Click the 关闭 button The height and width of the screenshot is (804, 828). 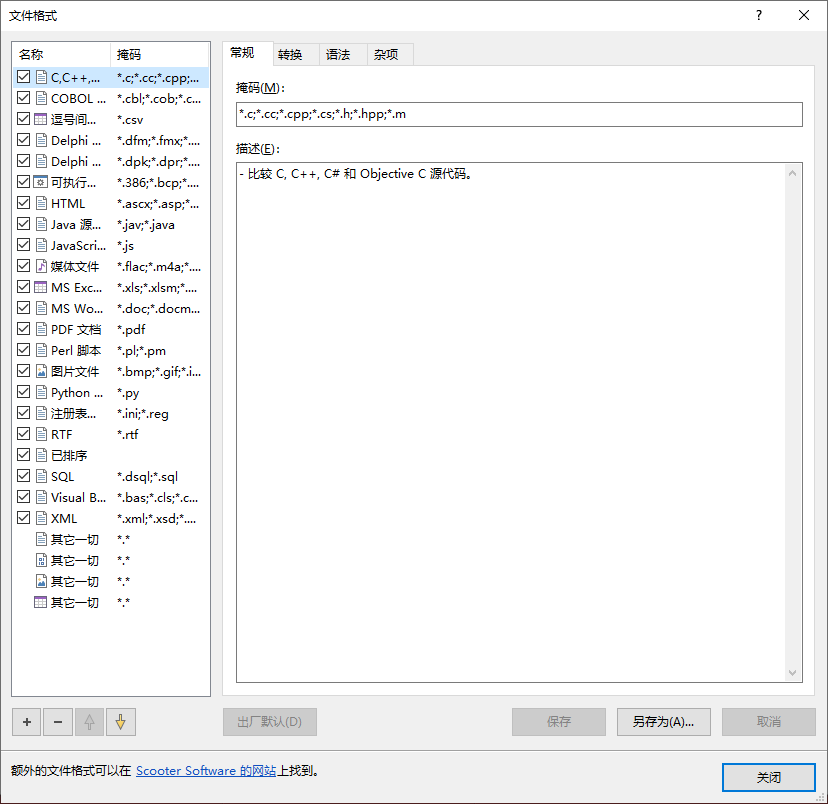point(769,777)
